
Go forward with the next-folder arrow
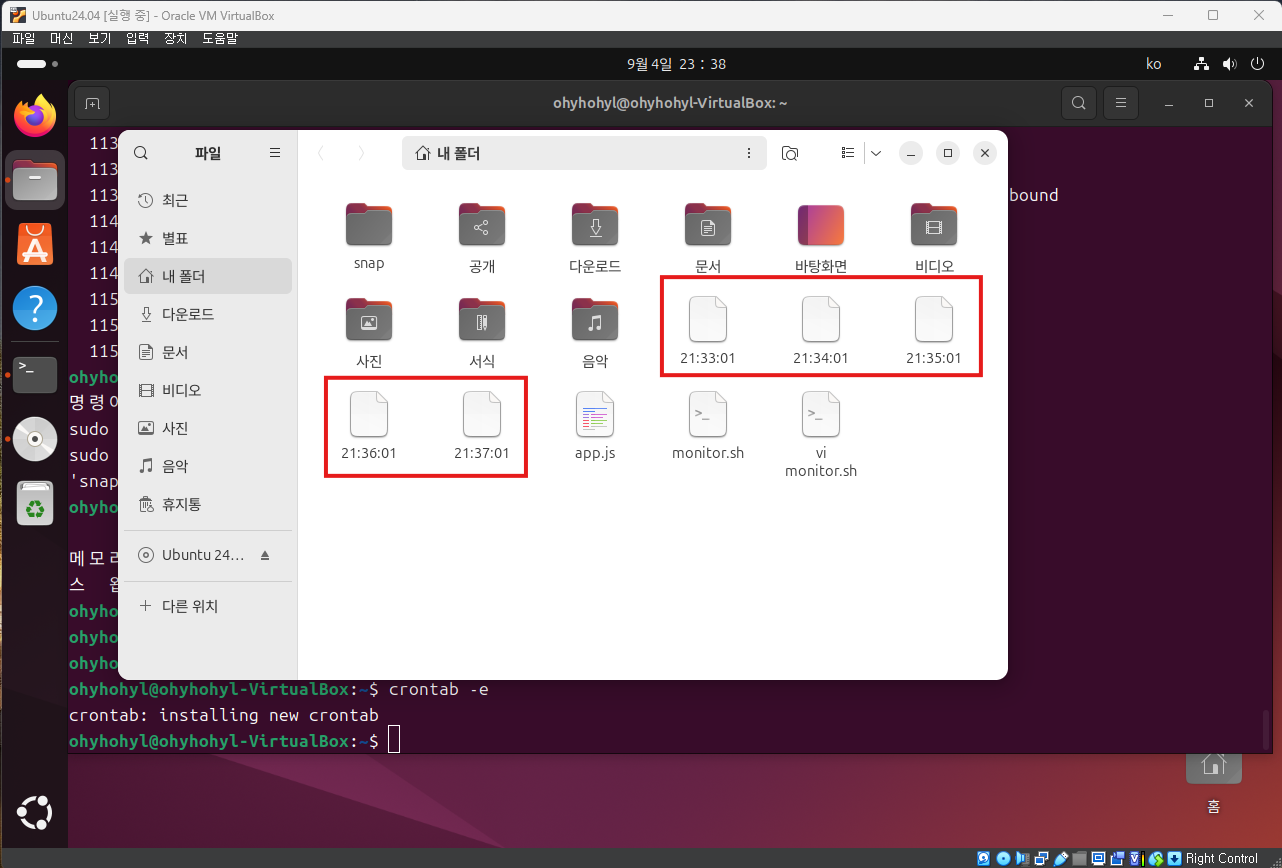[x=361, y=153]
